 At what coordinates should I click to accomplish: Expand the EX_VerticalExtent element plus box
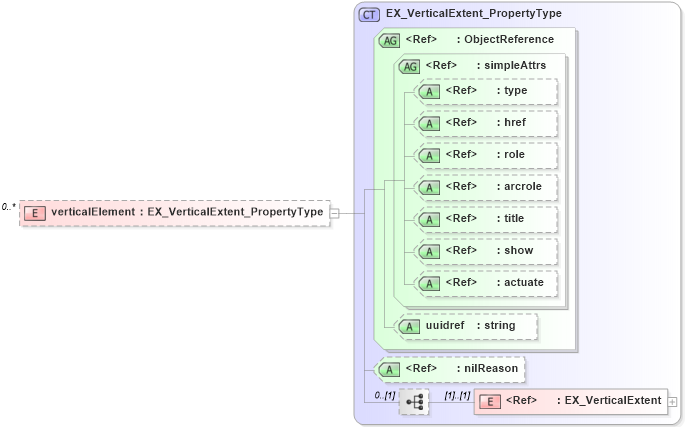click(x=672, y=402)
